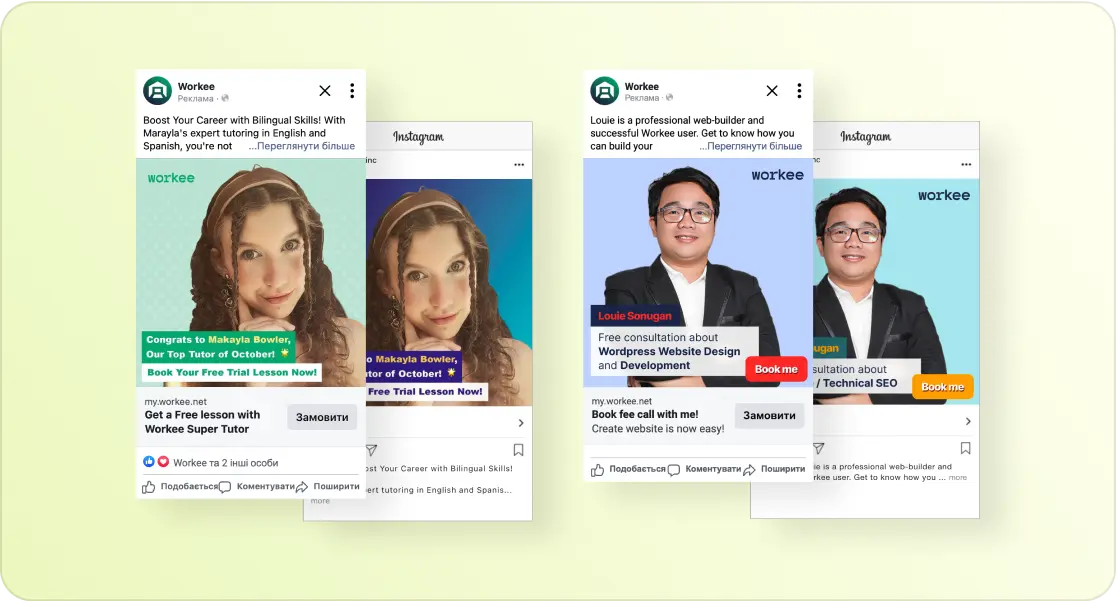Screen dimensions: 1116x601
Task: Select the Коментувати comment bubble icon
Action: coord(224,485)
